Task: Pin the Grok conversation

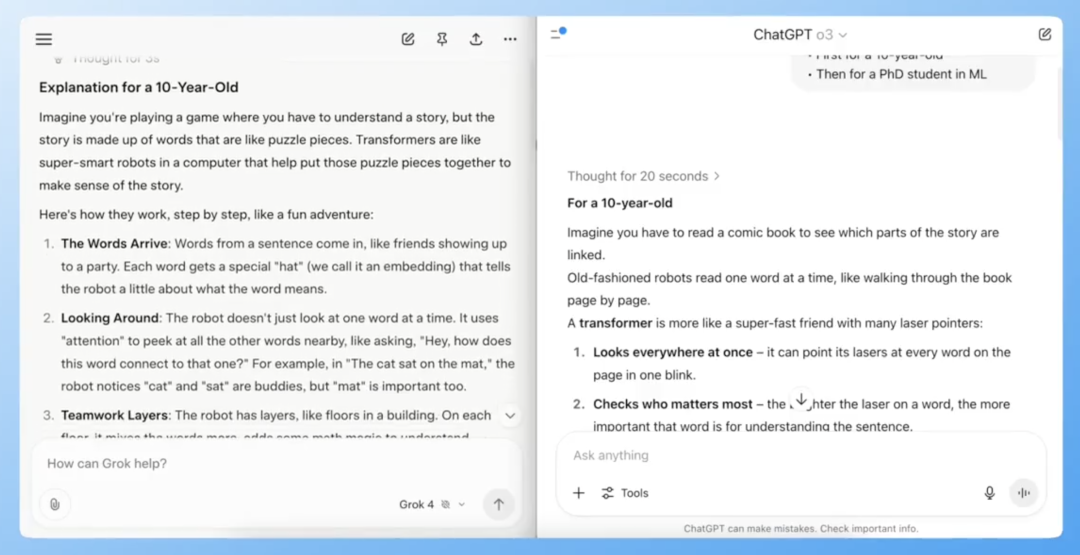Action: pyautogui.click(x=442, y=39)
